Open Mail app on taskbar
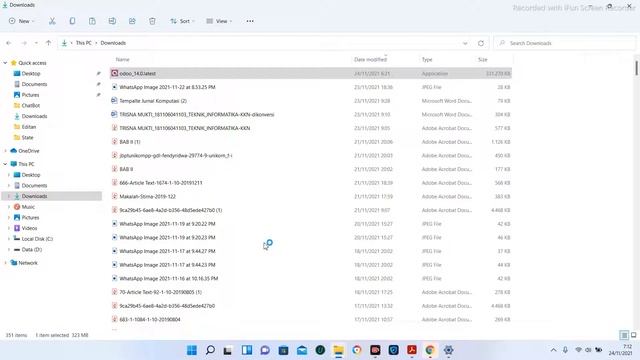This screenshot has width=640, height=360. point(302,350)
